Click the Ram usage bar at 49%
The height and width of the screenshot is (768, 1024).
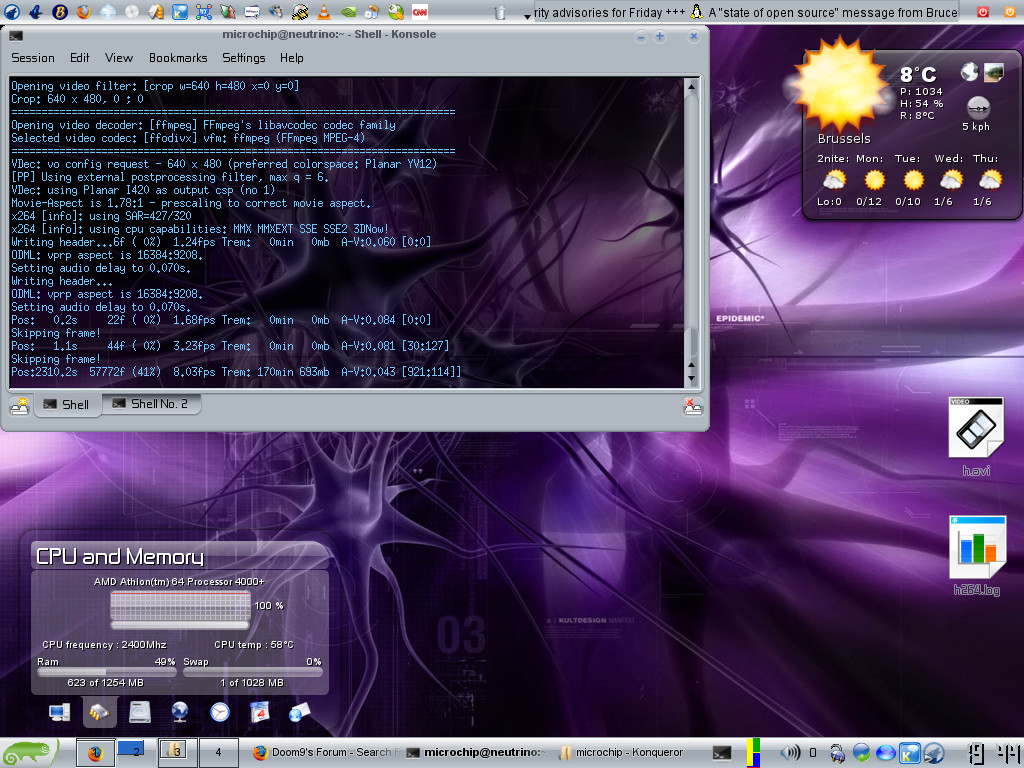(x=106, y=671)
